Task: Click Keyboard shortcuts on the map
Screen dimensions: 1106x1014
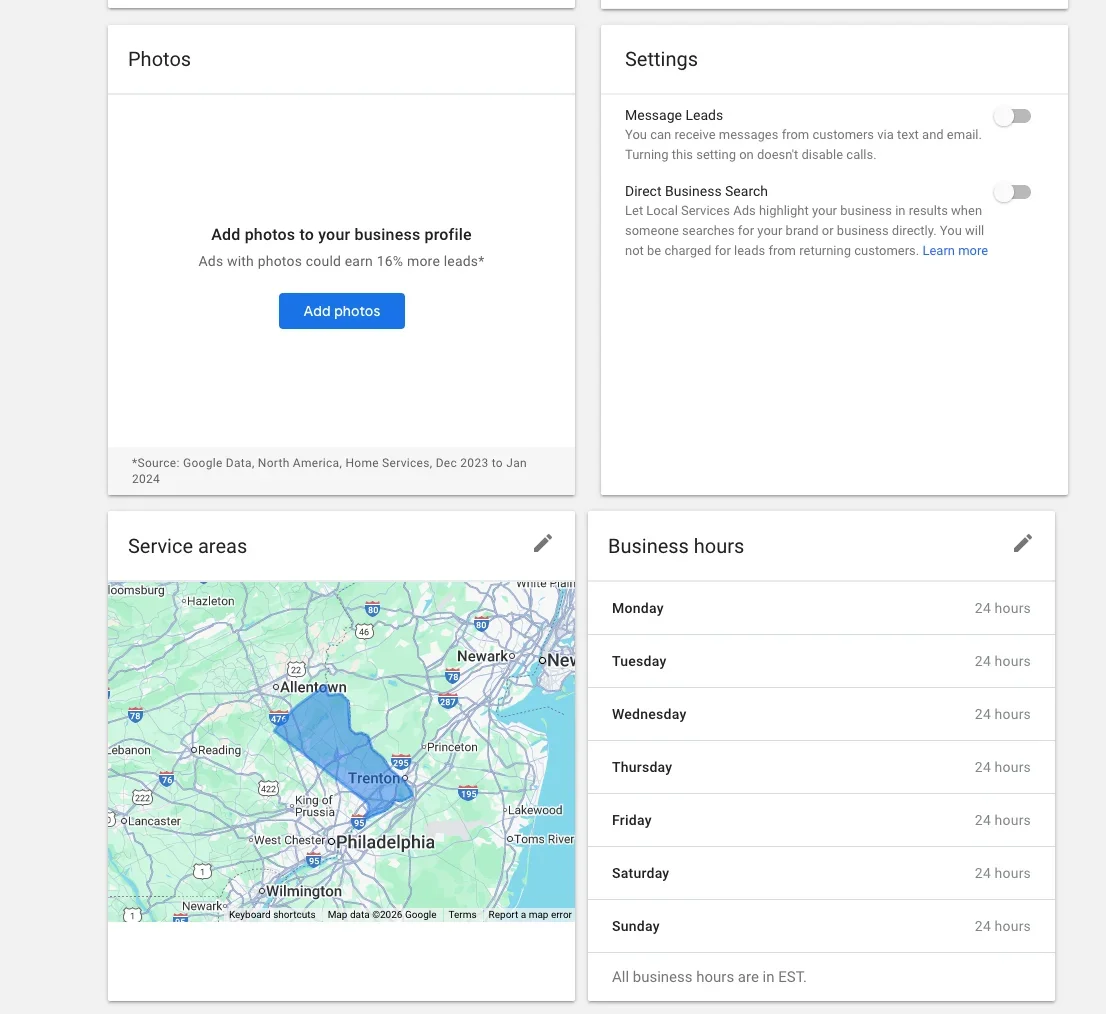Action: 272,914
